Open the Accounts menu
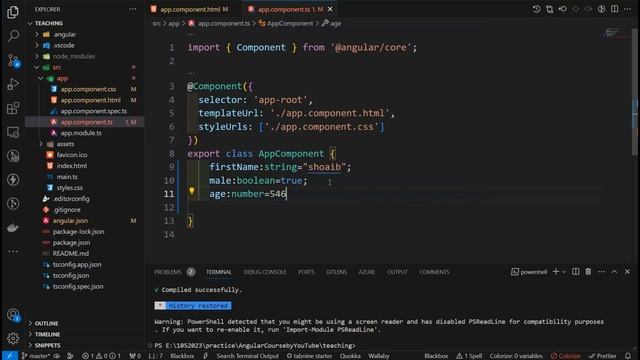 tap(13, 315)
